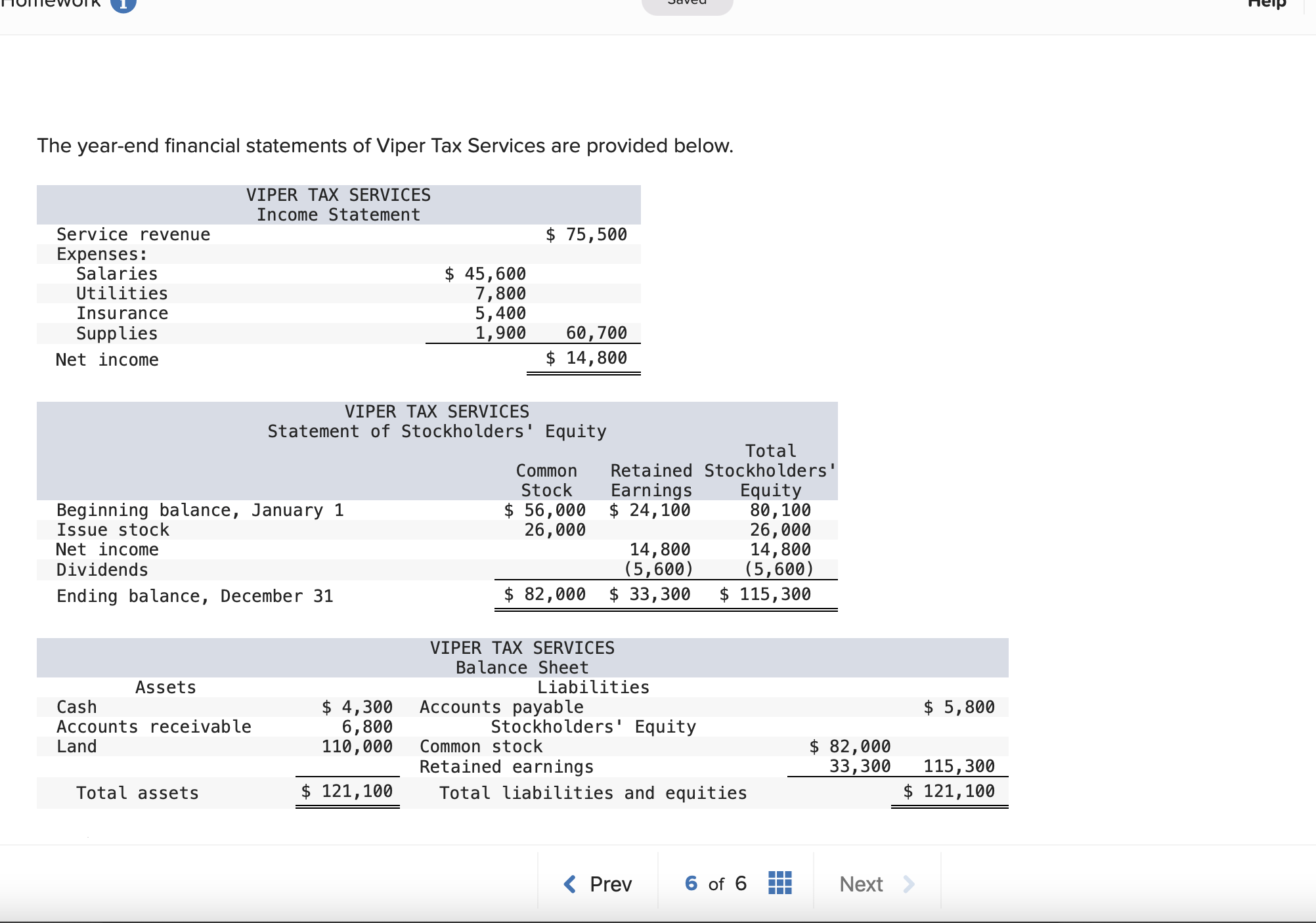Click the Income Statement table heading

pyautogui.click(x=338, y=215)
